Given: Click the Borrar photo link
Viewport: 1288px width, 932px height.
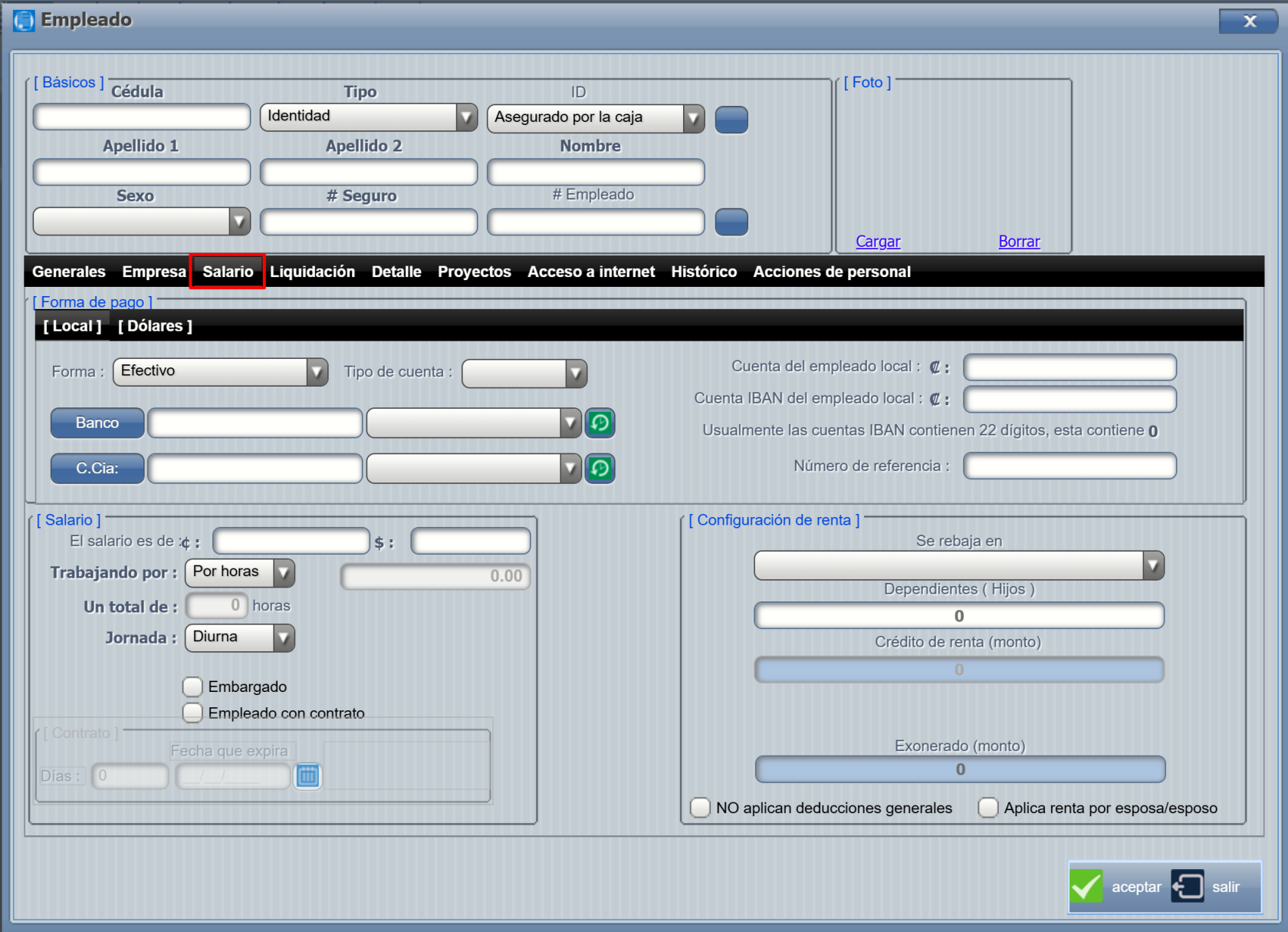Looking at the screenshot, I should tap(1019, 242).
